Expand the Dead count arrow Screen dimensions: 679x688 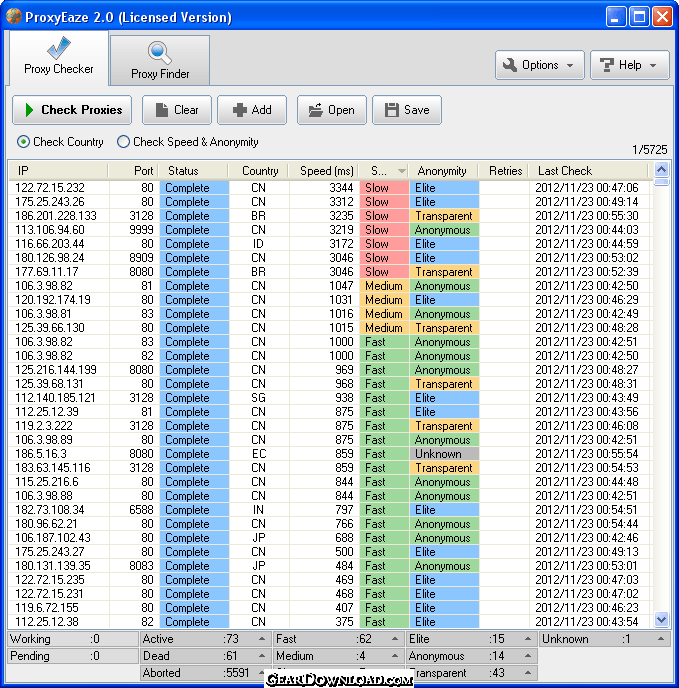coord(262,656)
